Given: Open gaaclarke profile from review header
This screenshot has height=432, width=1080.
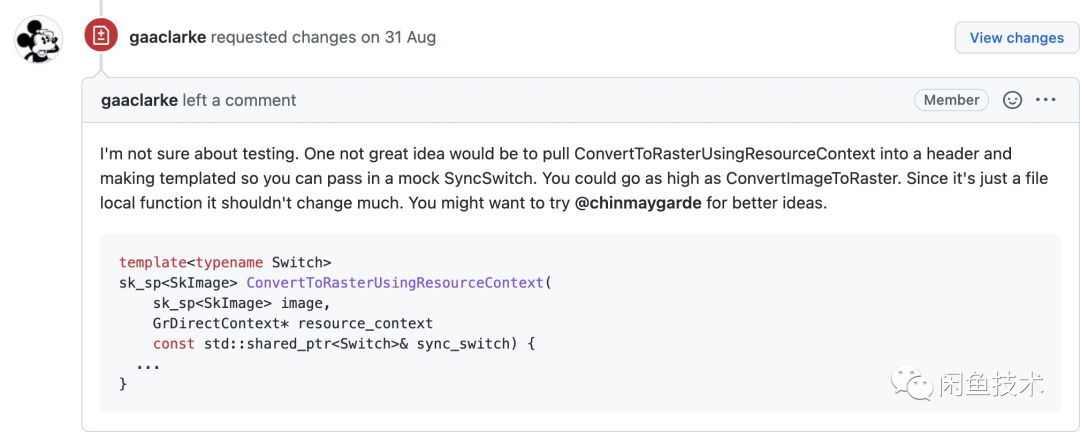Looking at the screenshot, I should (x=168, y=37).
